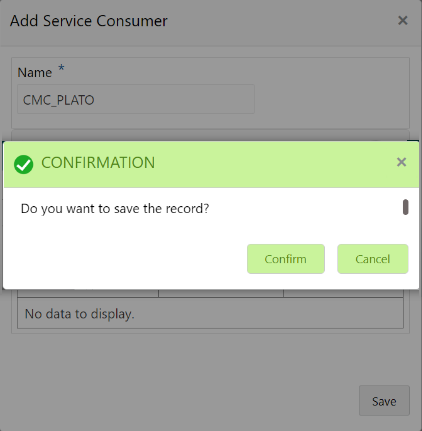Click the green confirmation header bar
422x431 pixels.
pos(211,164)
